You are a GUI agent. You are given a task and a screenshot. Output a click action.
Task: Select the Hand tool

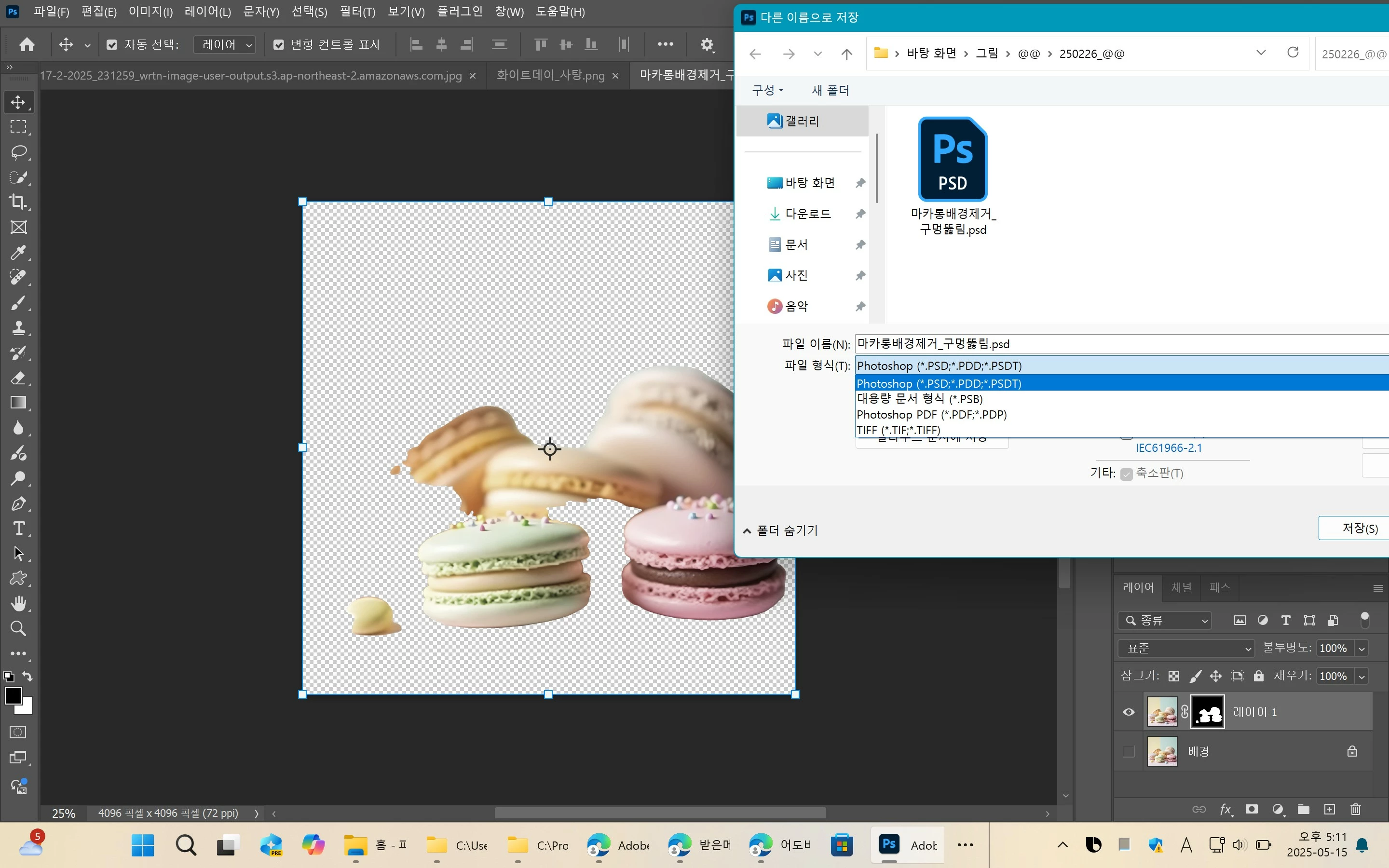pyautogui.click(x=18, y=603)
